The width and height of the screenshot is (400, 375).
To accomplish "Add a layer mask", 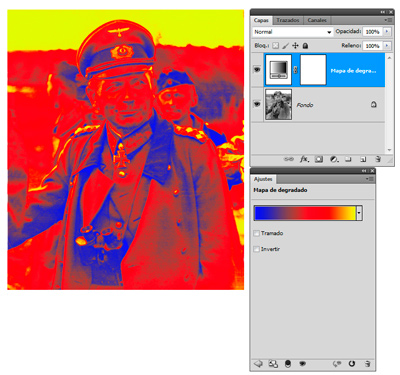I will pos(319,159).
